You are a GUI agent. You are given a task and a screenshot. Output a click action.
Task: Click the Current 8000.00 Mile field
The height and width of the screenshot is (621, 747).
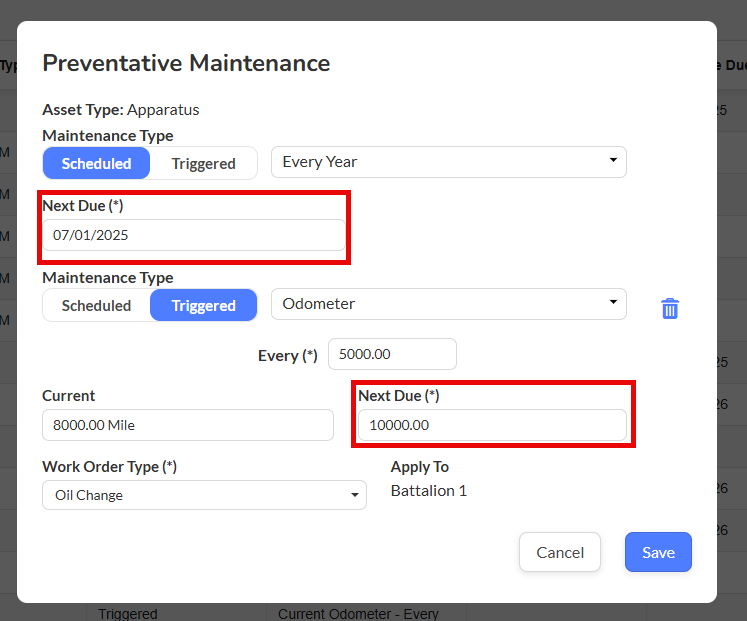[x=187, y=425]
